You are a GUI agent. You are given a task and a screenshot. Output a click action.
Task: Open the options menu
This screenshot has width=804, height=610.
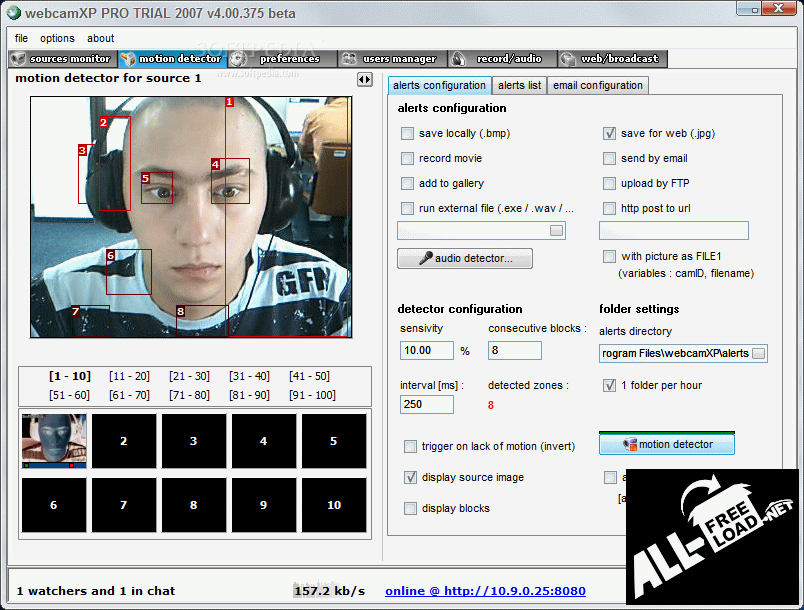(x=57, y=38)
